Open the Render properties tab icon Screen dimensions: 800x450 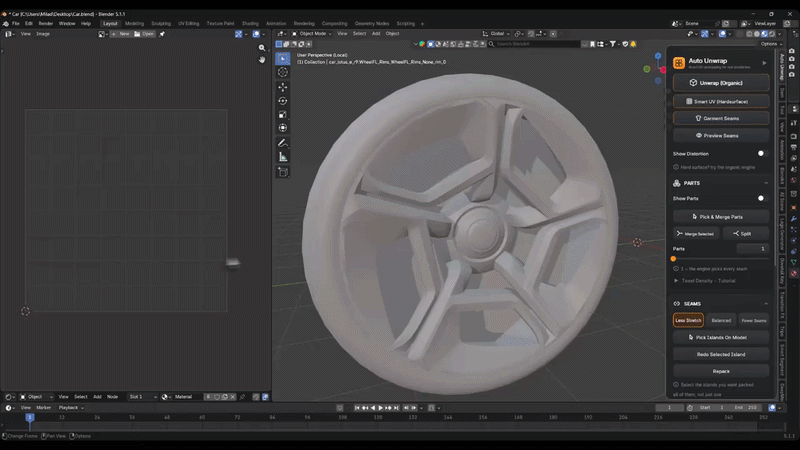tap(793, 136)
